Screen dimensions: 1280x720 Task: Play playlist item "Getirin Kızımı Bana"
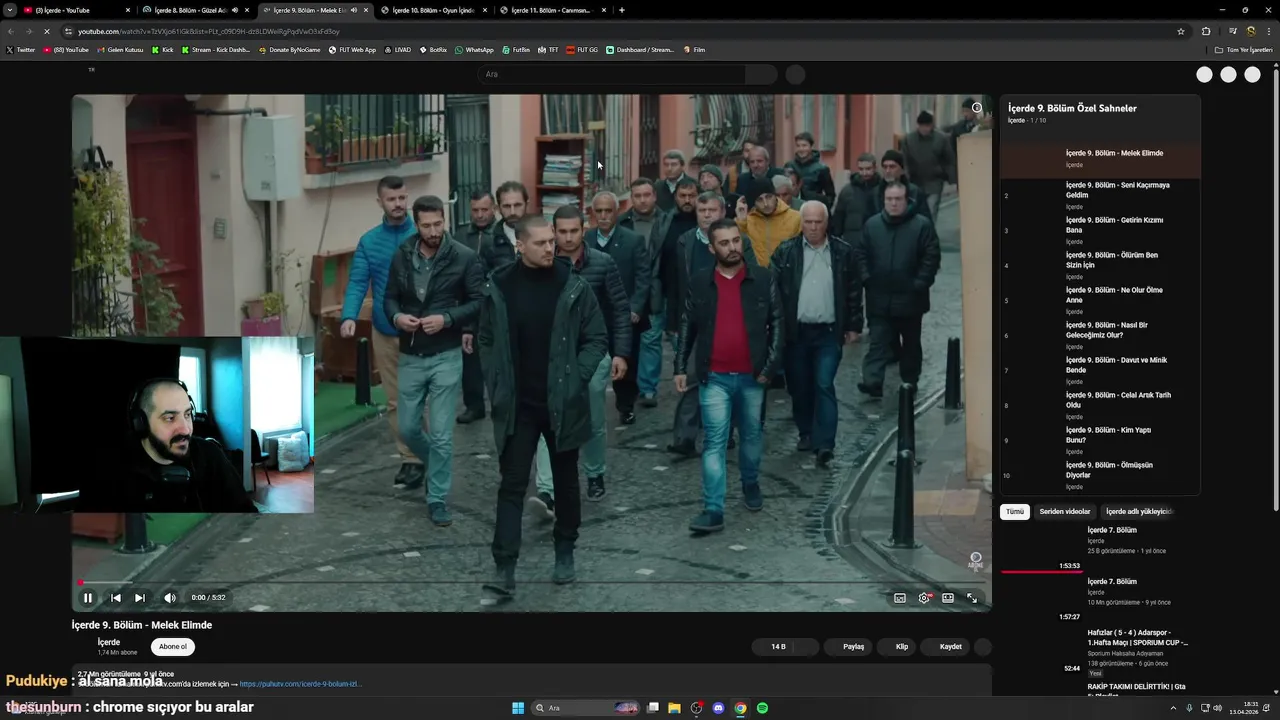pyautogui.click(x=1100, y=230)
